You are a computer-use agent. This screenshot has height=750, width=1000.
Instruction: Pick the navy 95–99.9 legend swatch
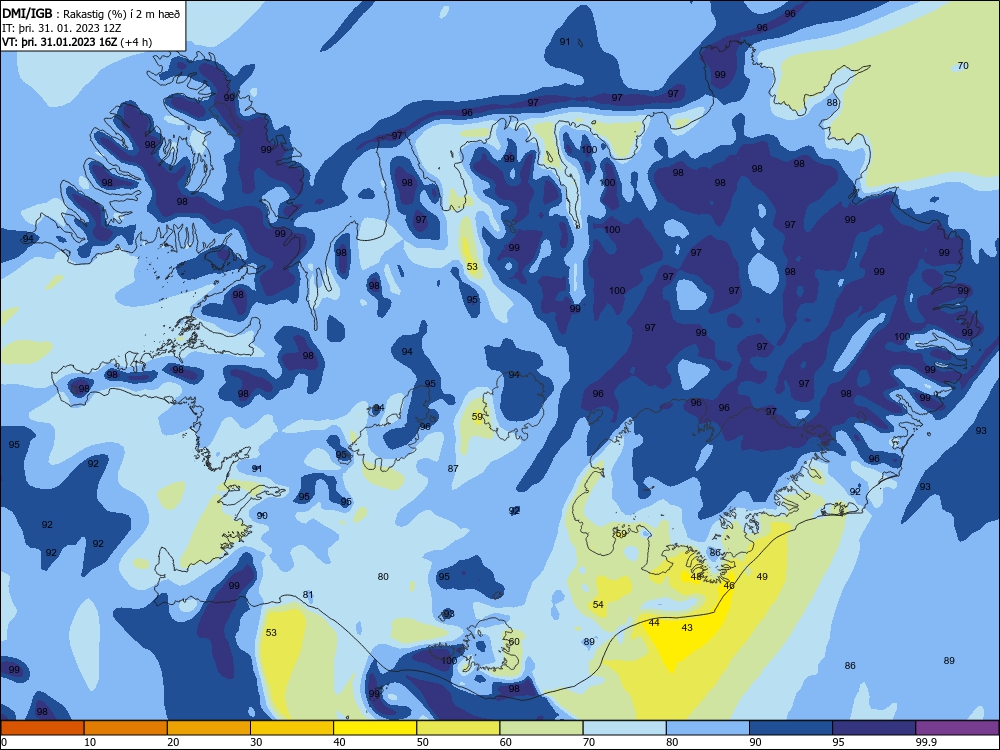coord(874,728)
